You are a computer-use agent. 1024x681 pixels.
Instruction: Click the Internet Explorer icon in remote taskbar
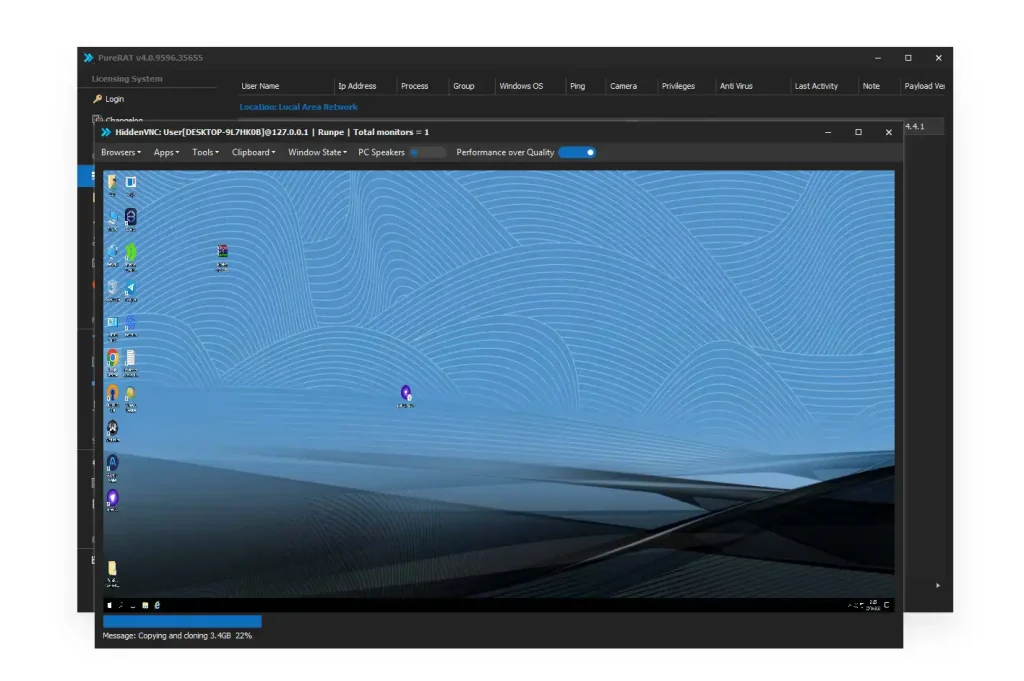pyautogui.click(x=157, y=605)
